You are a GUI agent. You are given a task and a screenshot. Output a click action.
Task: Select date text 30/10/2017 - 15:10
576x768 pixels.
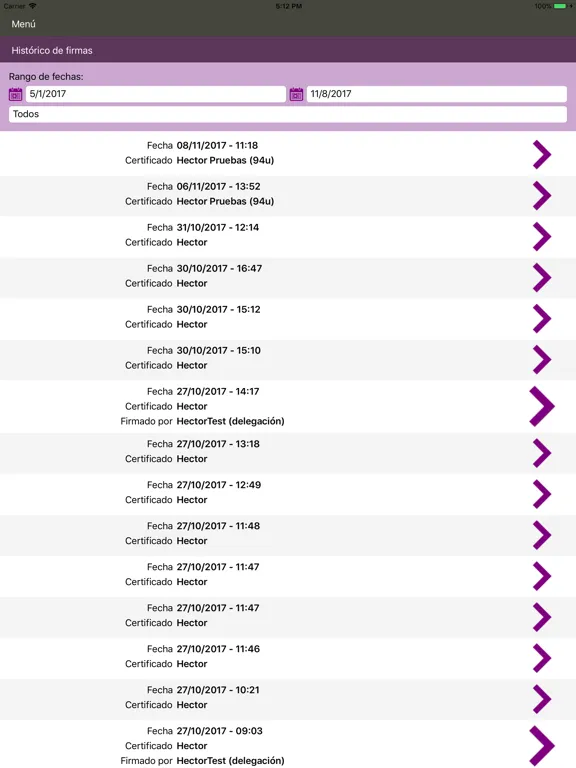pos(218,351)
